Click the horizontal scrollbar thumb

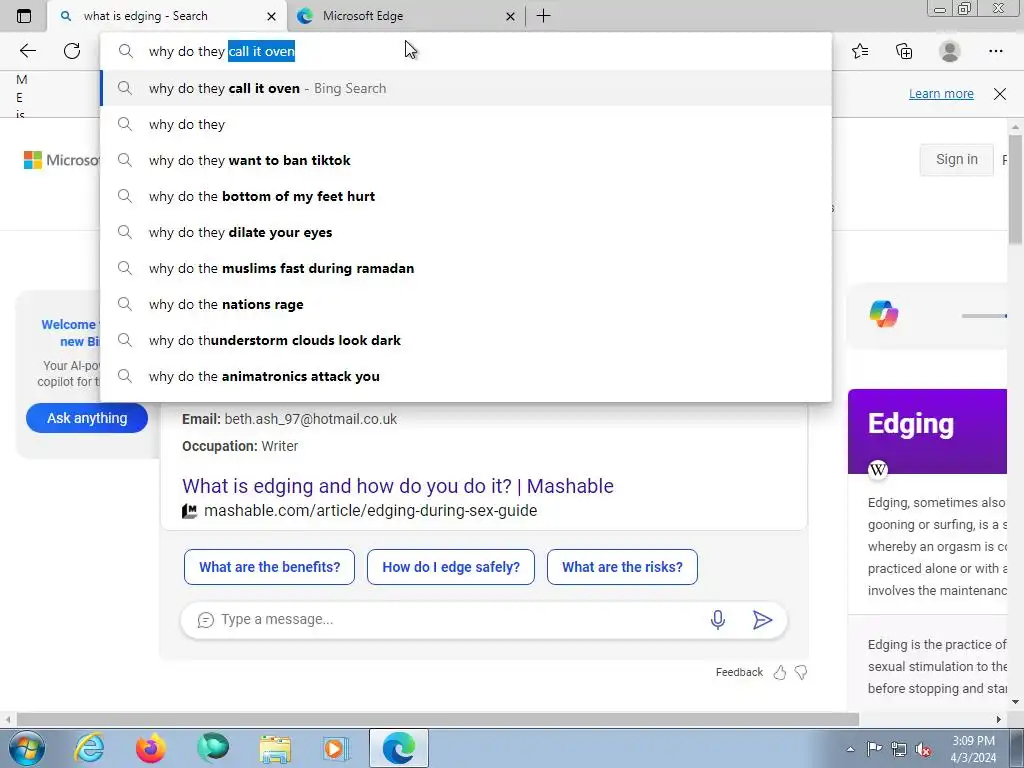(x=438, y=719)
